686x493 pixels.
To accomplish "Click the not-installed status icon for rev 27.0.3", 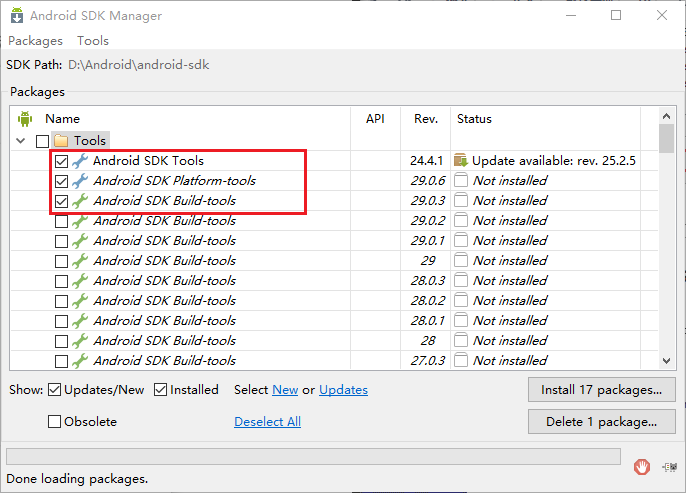I will 461,360.
